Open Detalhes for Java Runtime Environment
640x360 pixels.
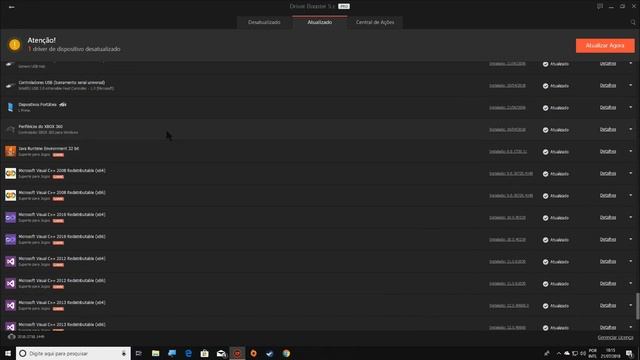[608, 151]
